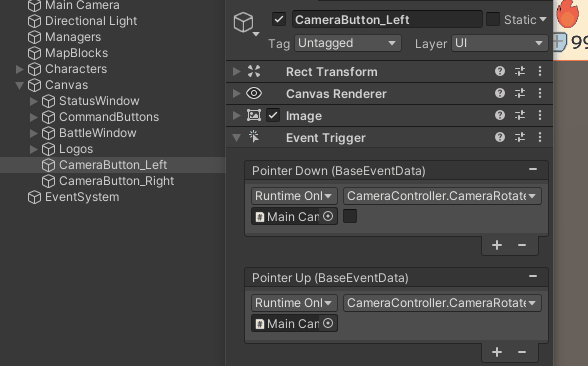The height and width of the screenshot is (366, 588).
Task: Open the Tag dropdown showing Untagged
Action: pos(348,43)
